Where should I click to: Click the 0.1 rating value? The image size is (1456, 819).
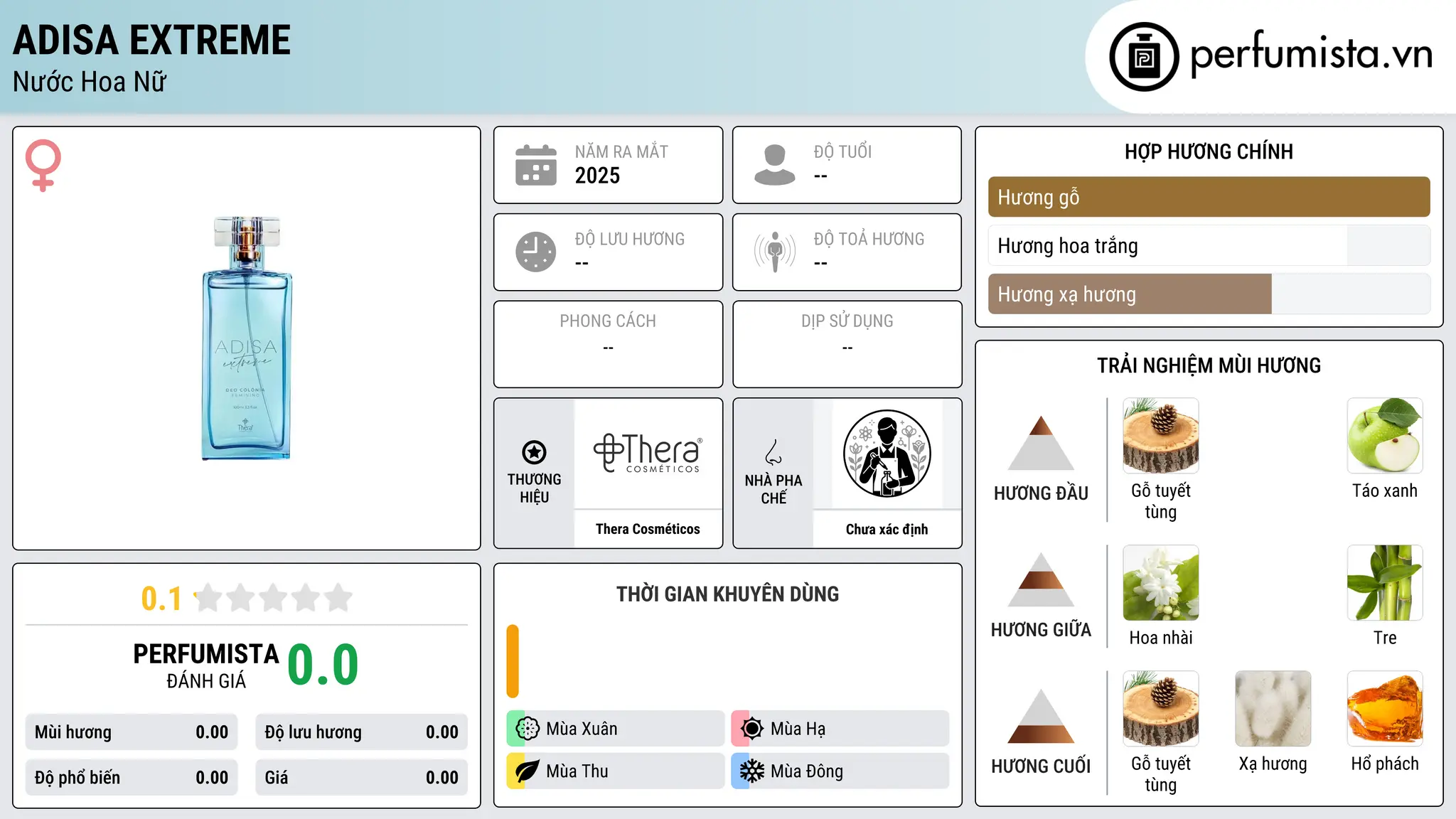point(161,599)
